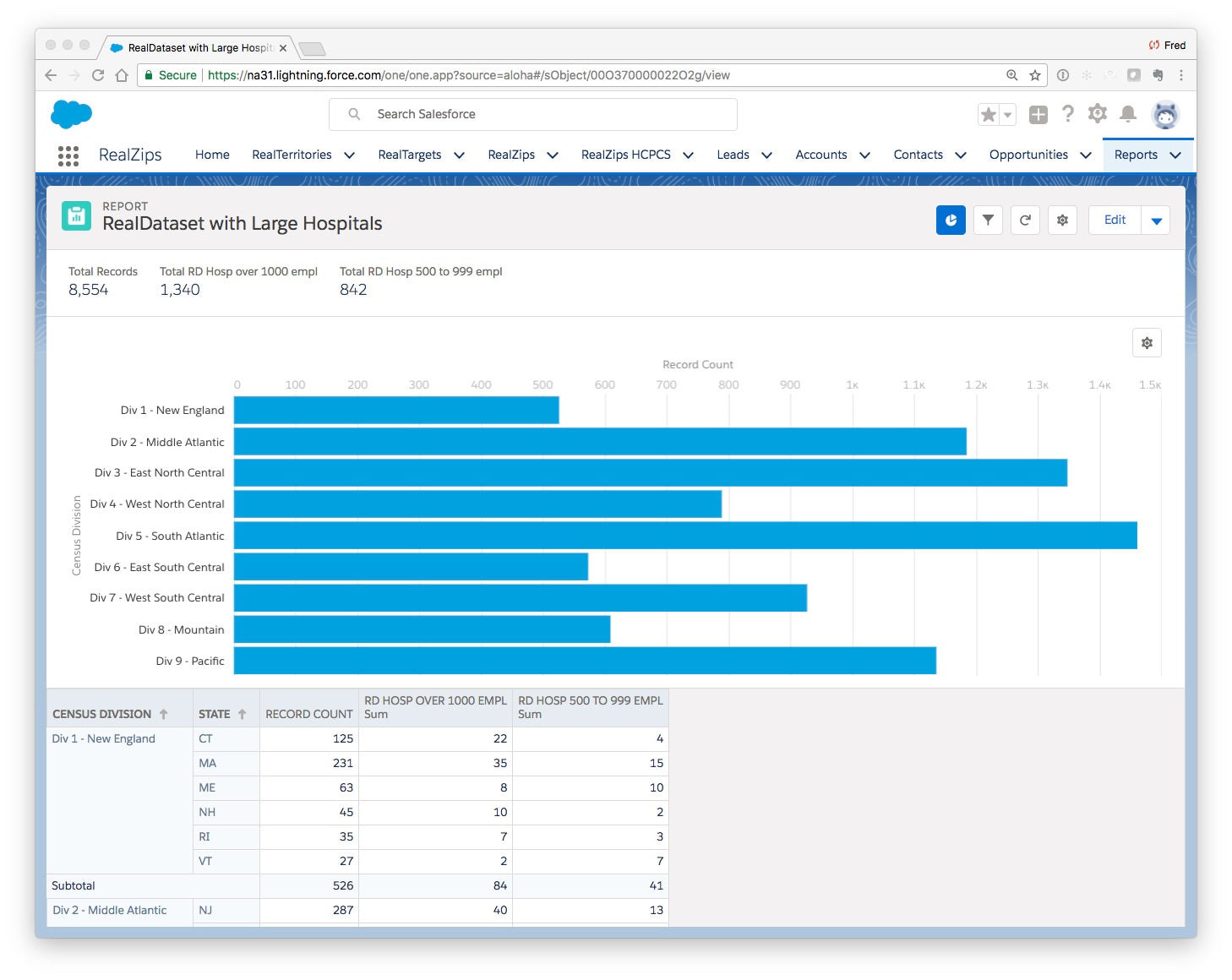
Task: Refresh the report data
Action: [x=1025, y=220]
